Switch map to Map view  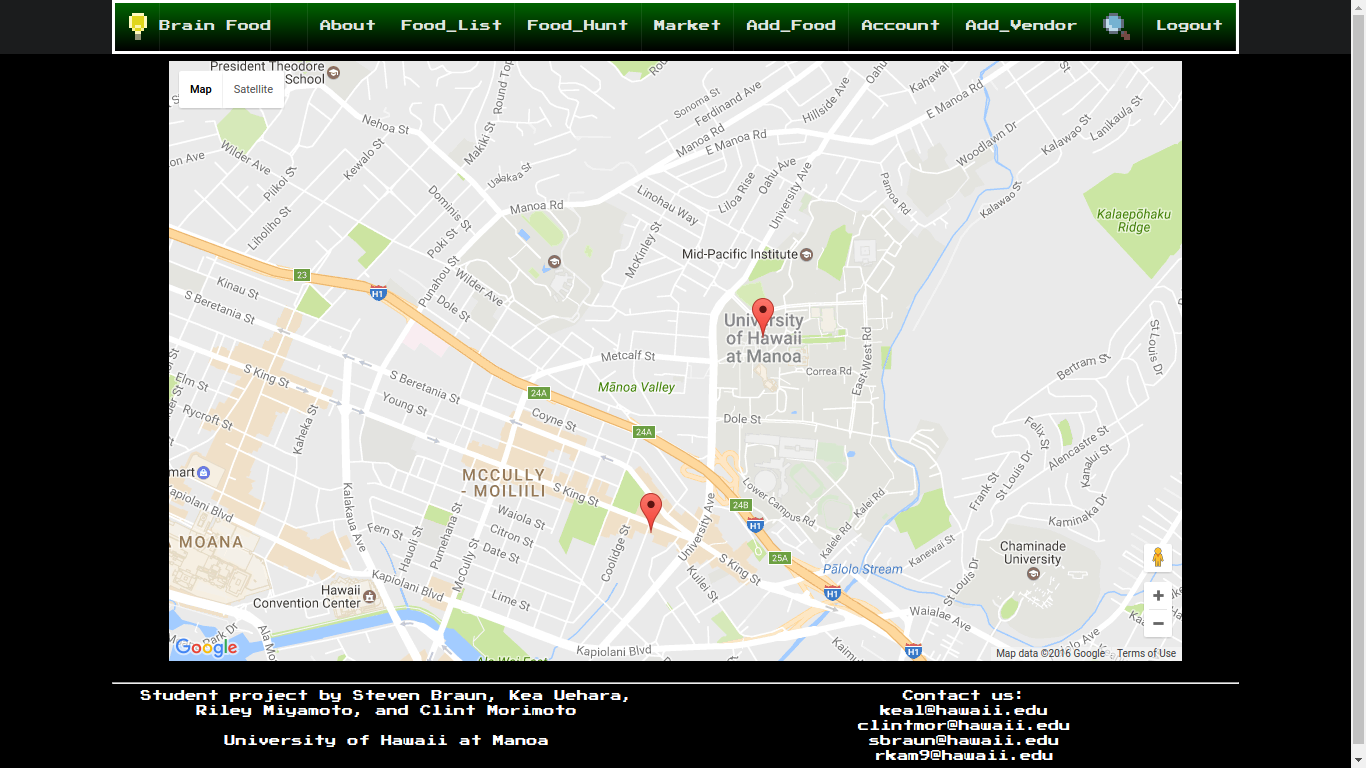(x=201, y=89)
